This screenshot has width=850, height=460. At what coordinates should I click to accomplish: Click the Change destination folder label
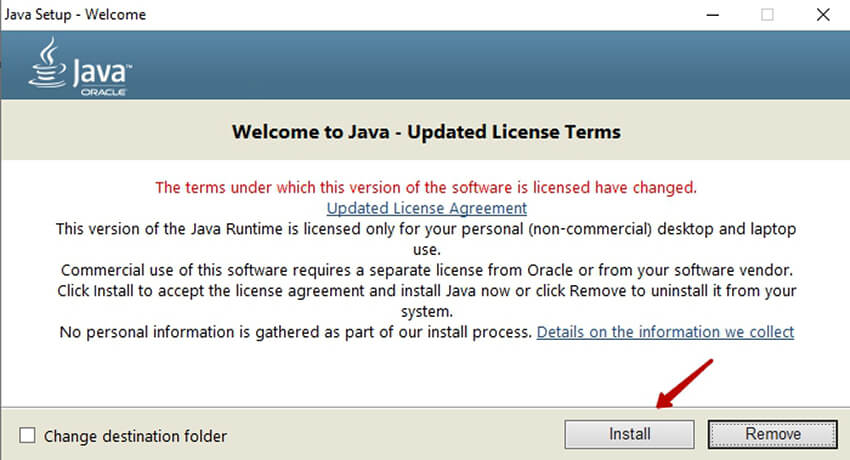135,436
